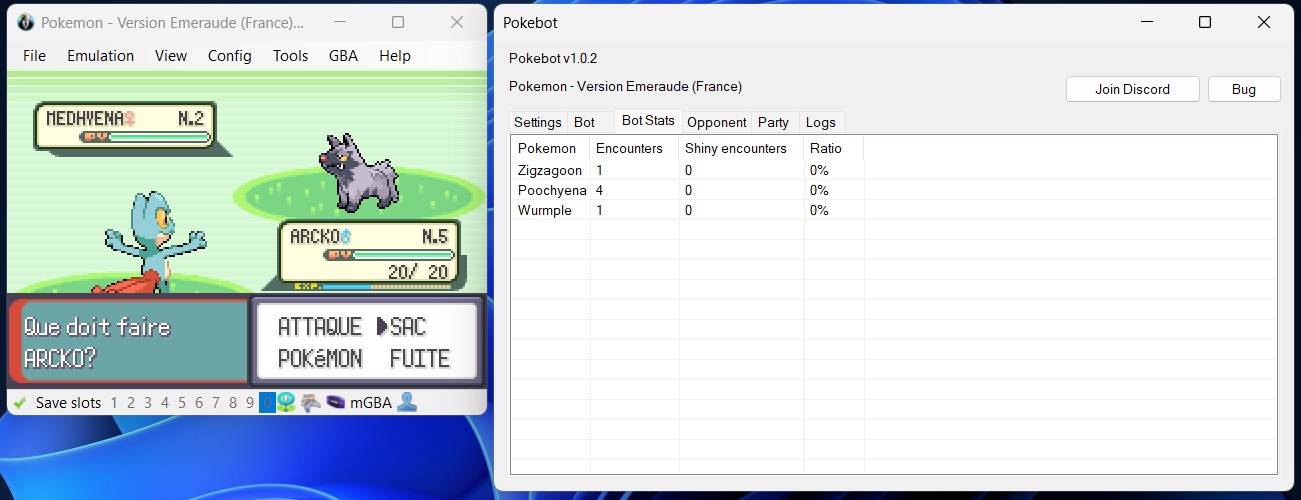1301x500 pixels.
Task: Select save slot 5
Action: click(182, 403)
